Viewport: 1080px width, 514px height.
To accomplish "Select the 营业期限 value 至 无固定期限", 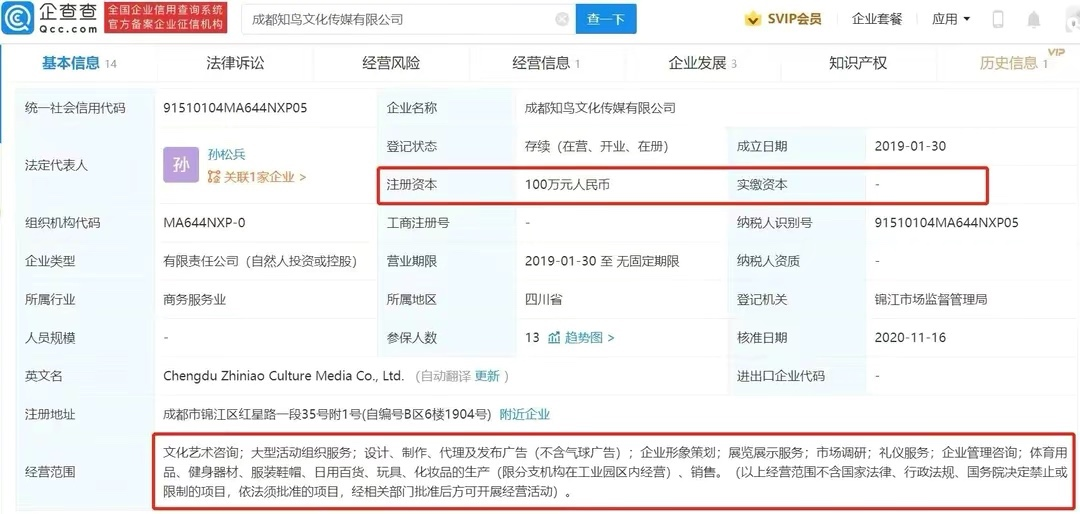I will coord(602,261).
